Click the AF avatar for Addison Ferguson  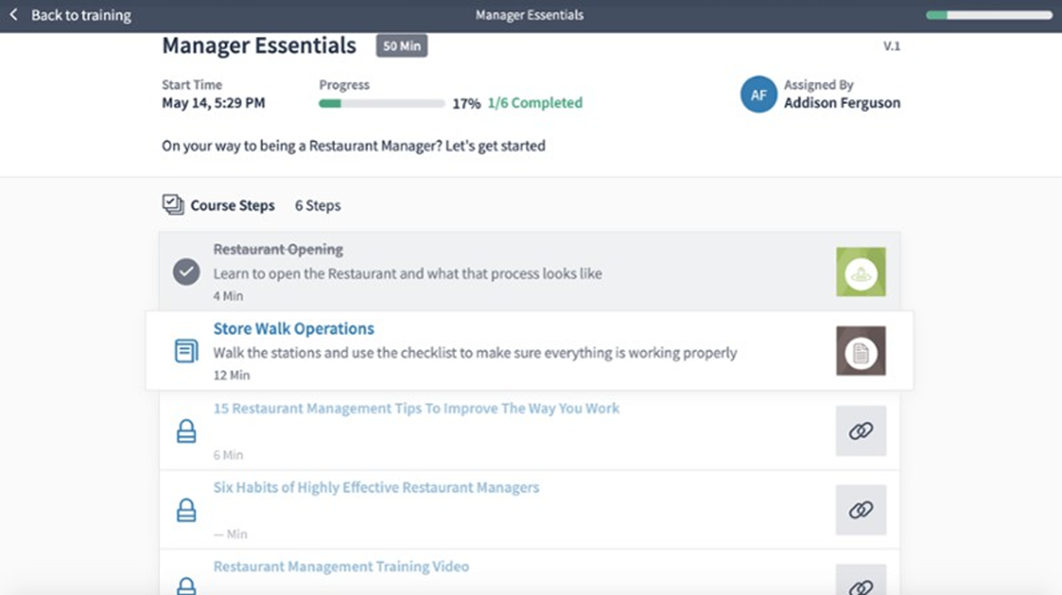pos(759,95)
